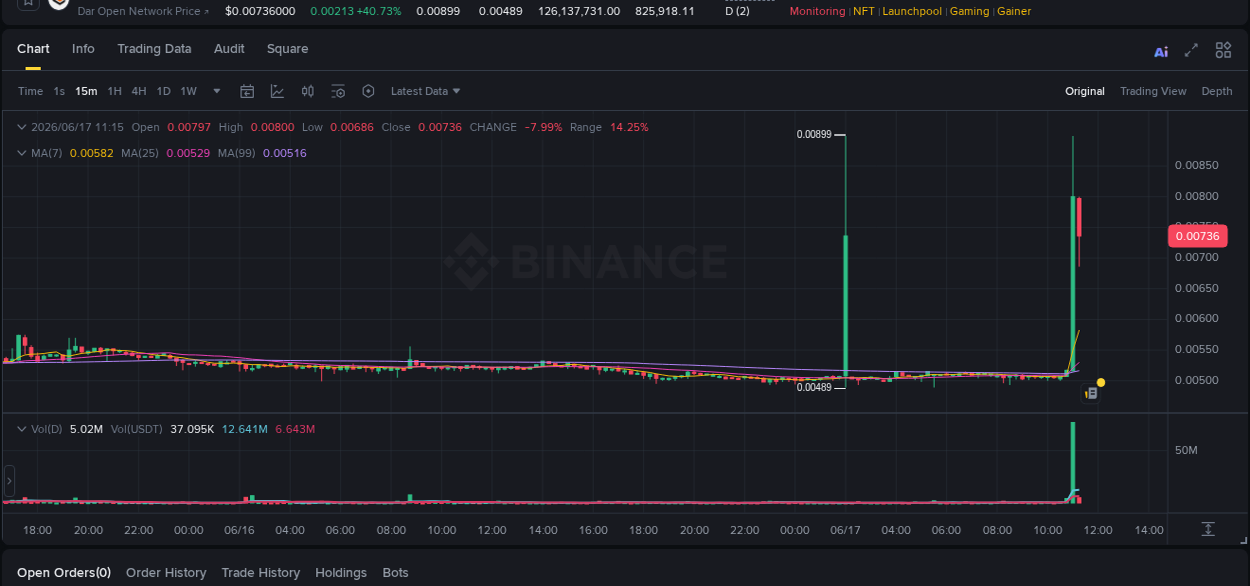The image size is (1250, 586).
Task: Click the Monitoring tag
Action: point(817,11)
